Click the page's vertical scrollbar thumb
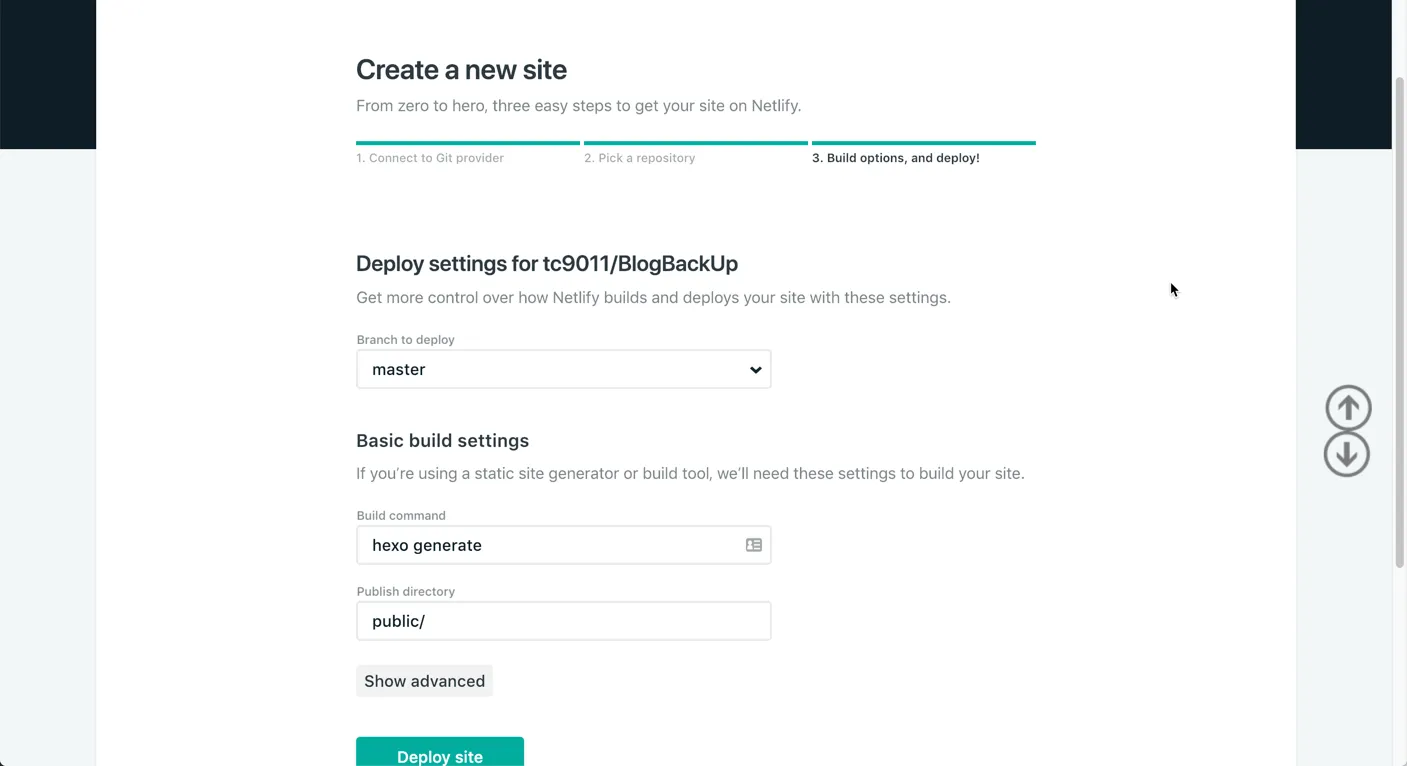1407x766 pixels. (1399, 320)
